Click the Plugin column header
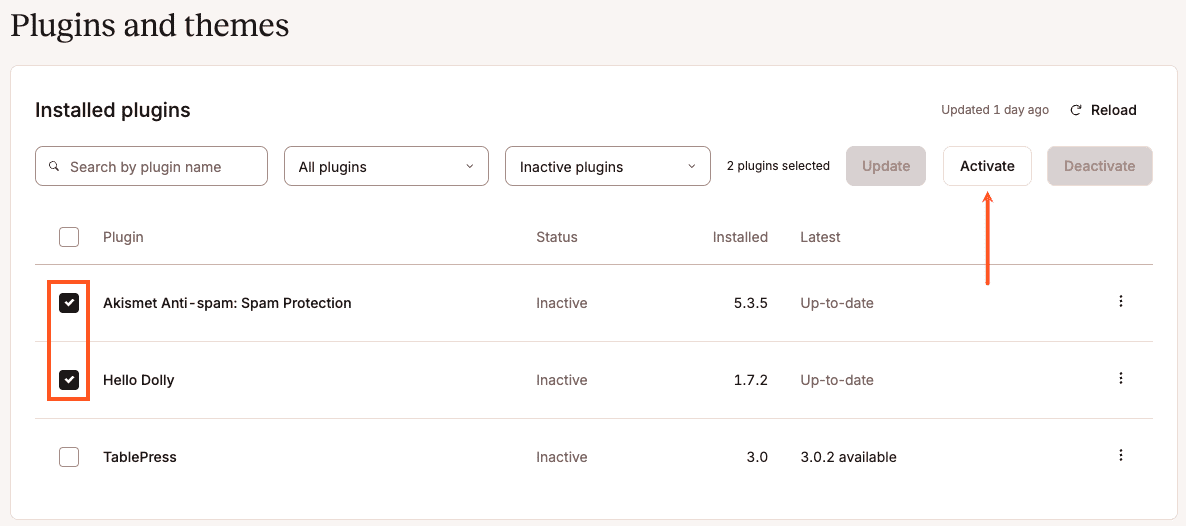 [x=123, y=237]
